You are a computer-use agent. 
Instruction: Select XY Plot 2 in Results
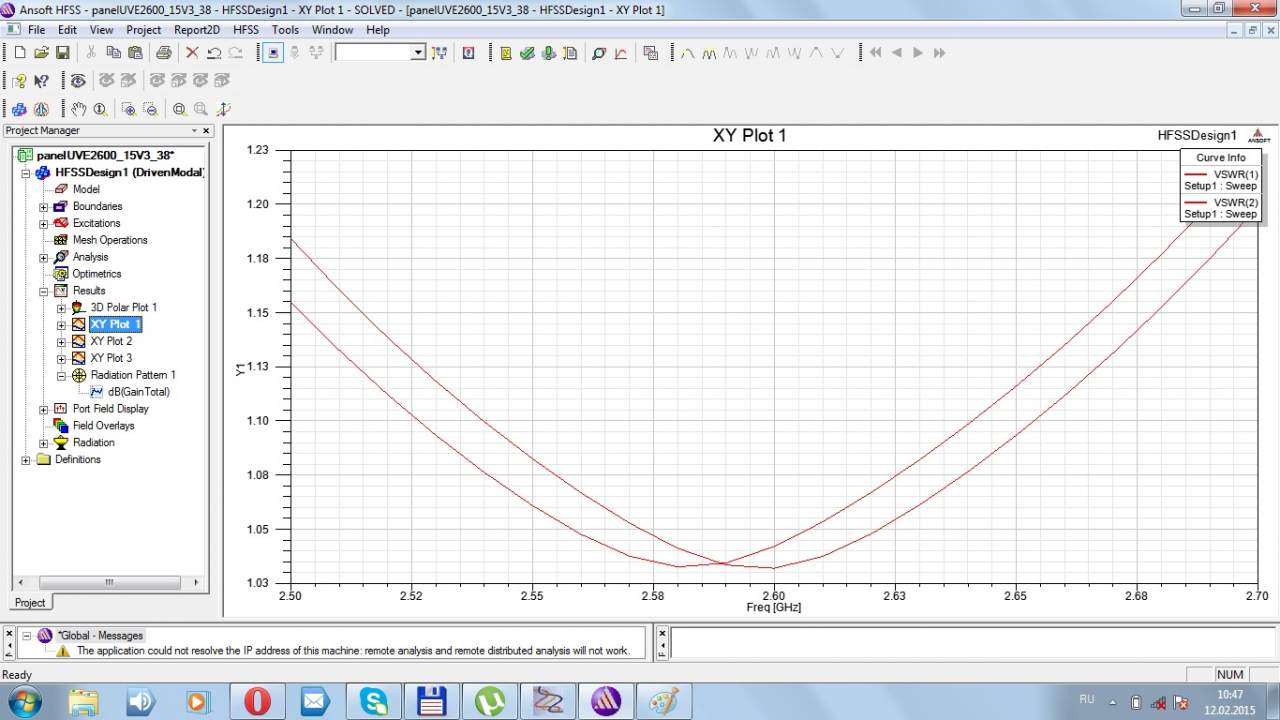111,341
